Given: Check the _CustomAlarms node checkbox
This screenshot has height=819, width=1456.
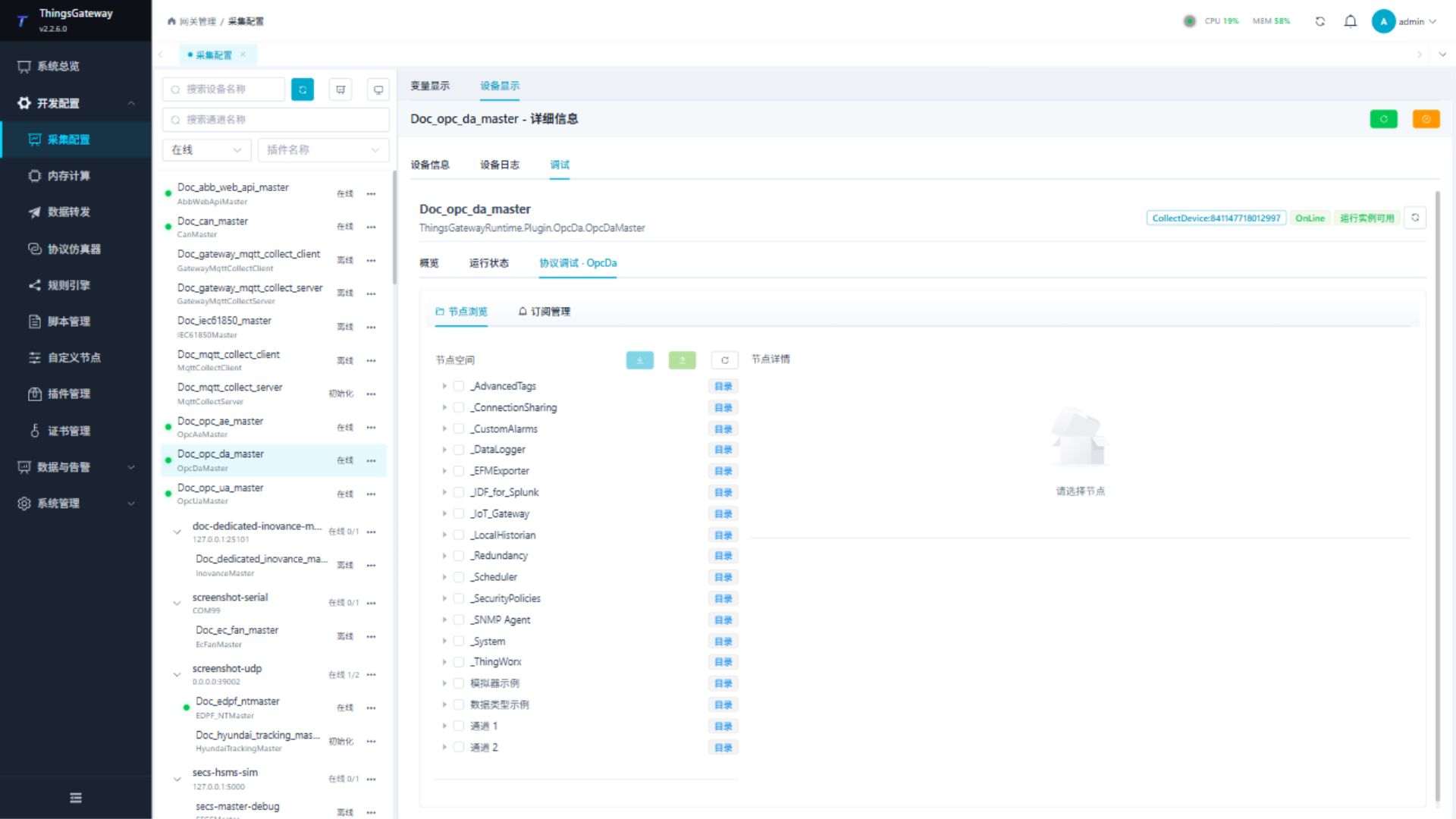Looking at the screenshot, I should (x=458, y=428).
